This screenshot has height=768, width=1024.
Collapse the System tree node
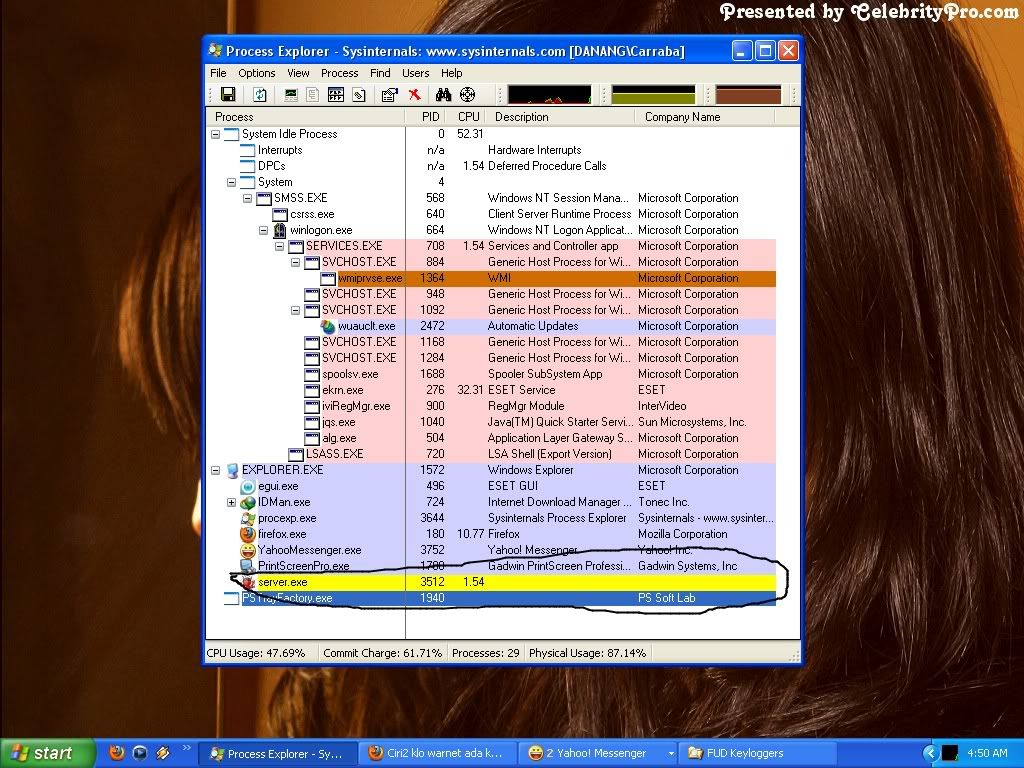pos(231,182)
